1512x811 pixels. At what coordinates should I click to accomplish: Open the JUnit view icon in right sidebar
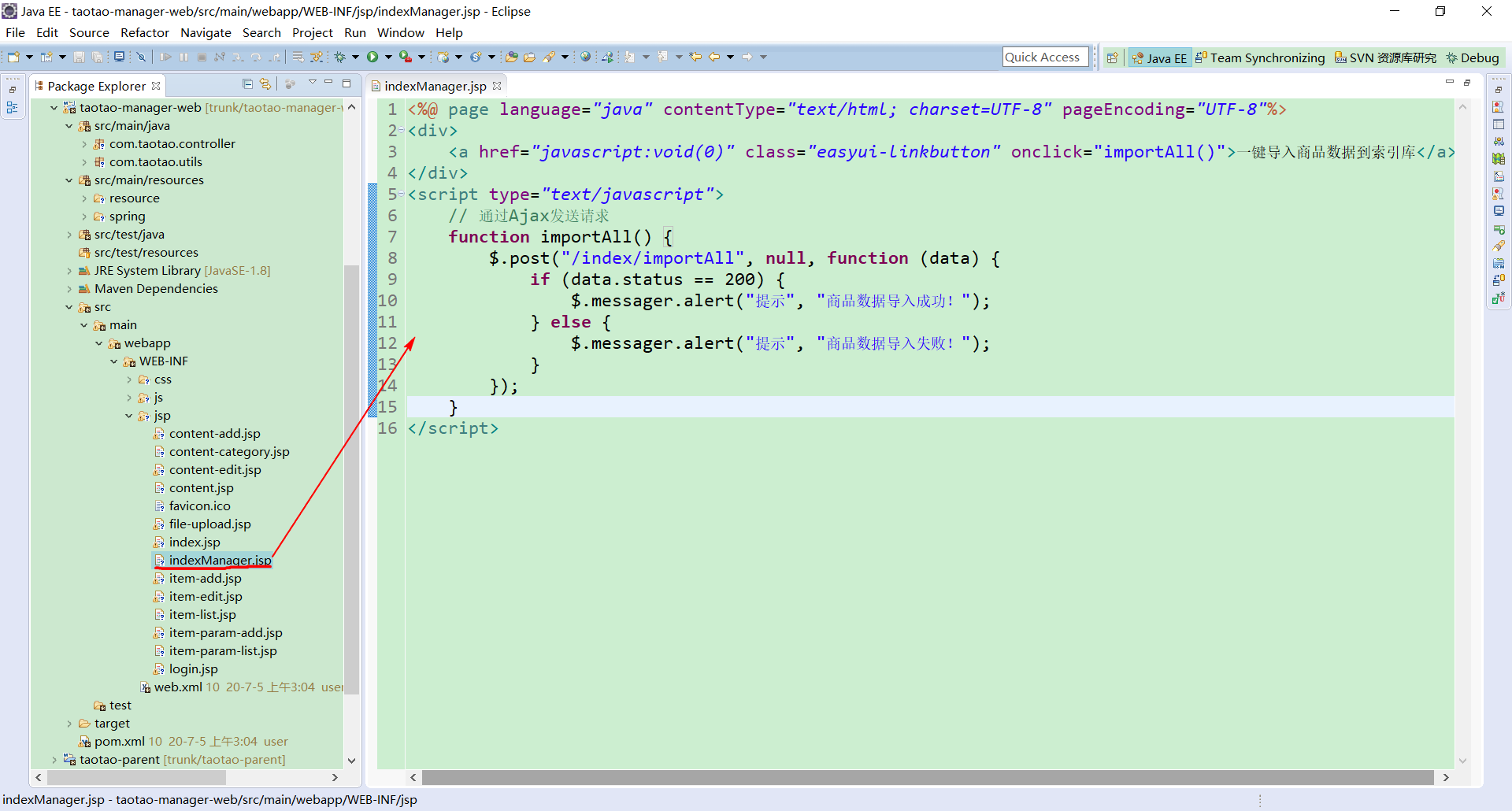point(1498,298)
